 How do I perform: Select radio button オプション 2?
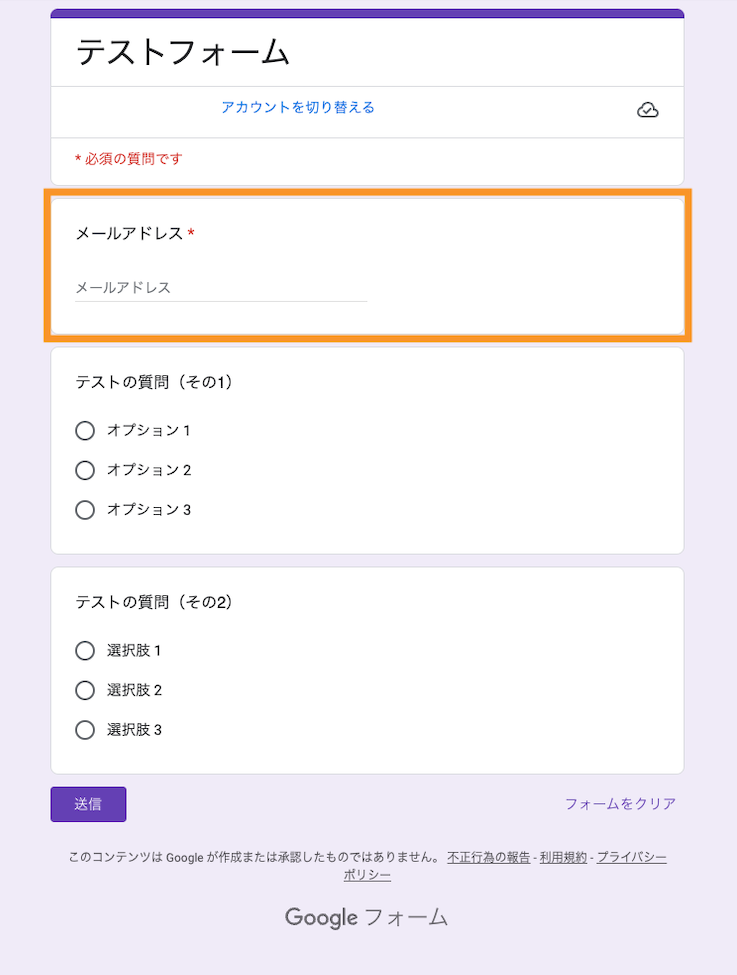pyautogui.click(x=85, y=470)
